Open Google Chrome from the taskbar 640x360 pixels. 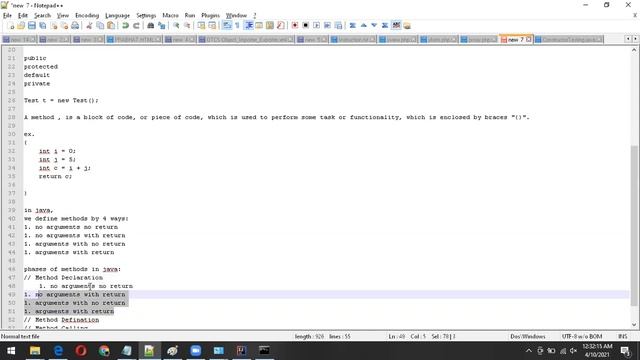[104, 351]
